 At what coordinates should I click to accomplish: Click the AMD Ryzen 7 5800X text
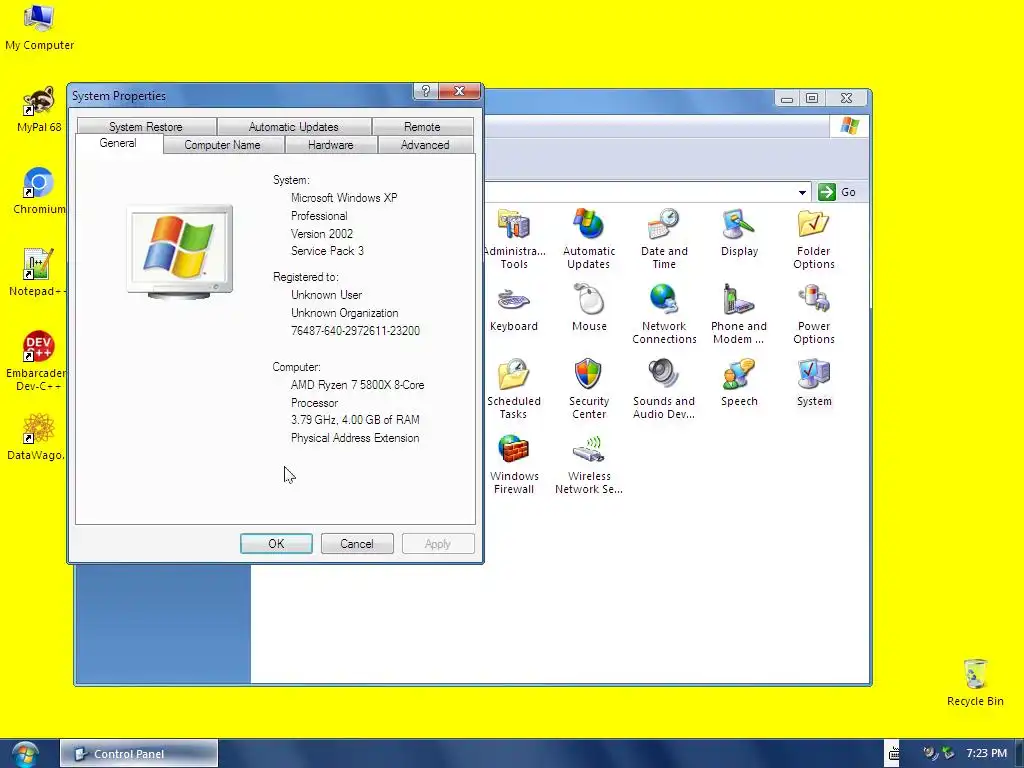tap(357, 385)
